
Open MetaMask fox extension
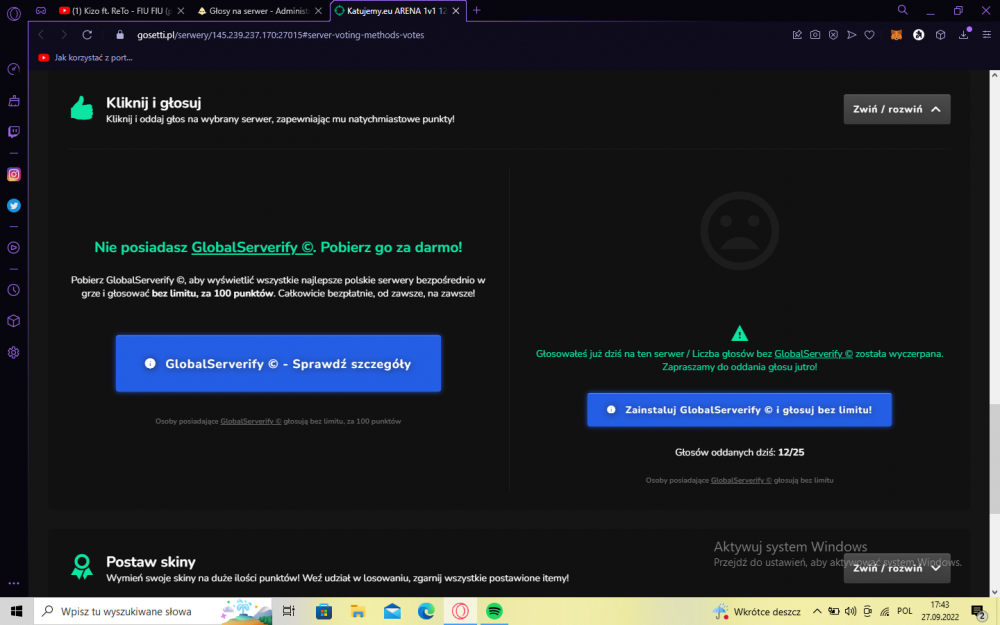tap(896, 35)
